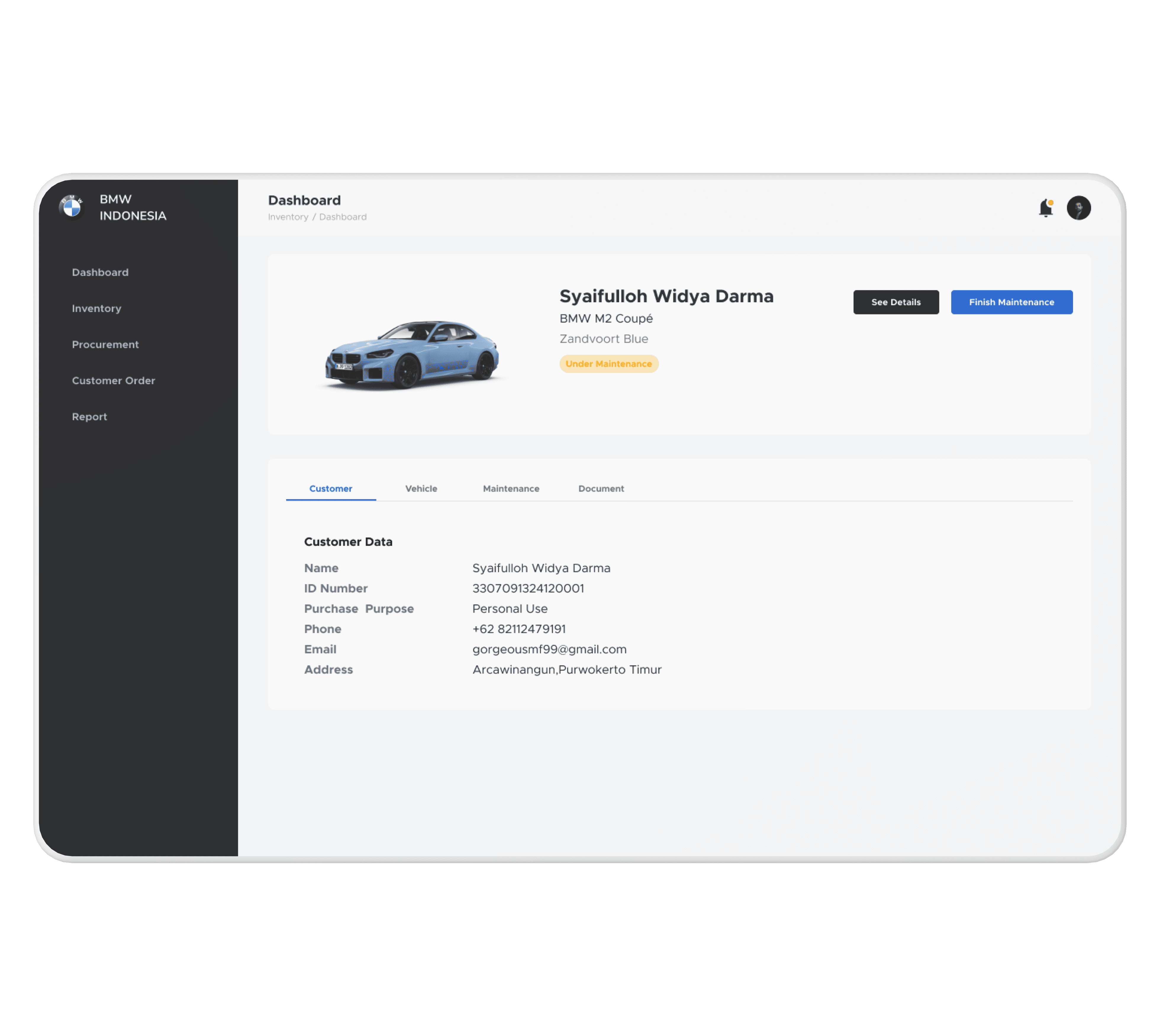Open Procurement in the sidebar
This screenshot has width=1160, height=1036.
105,344
